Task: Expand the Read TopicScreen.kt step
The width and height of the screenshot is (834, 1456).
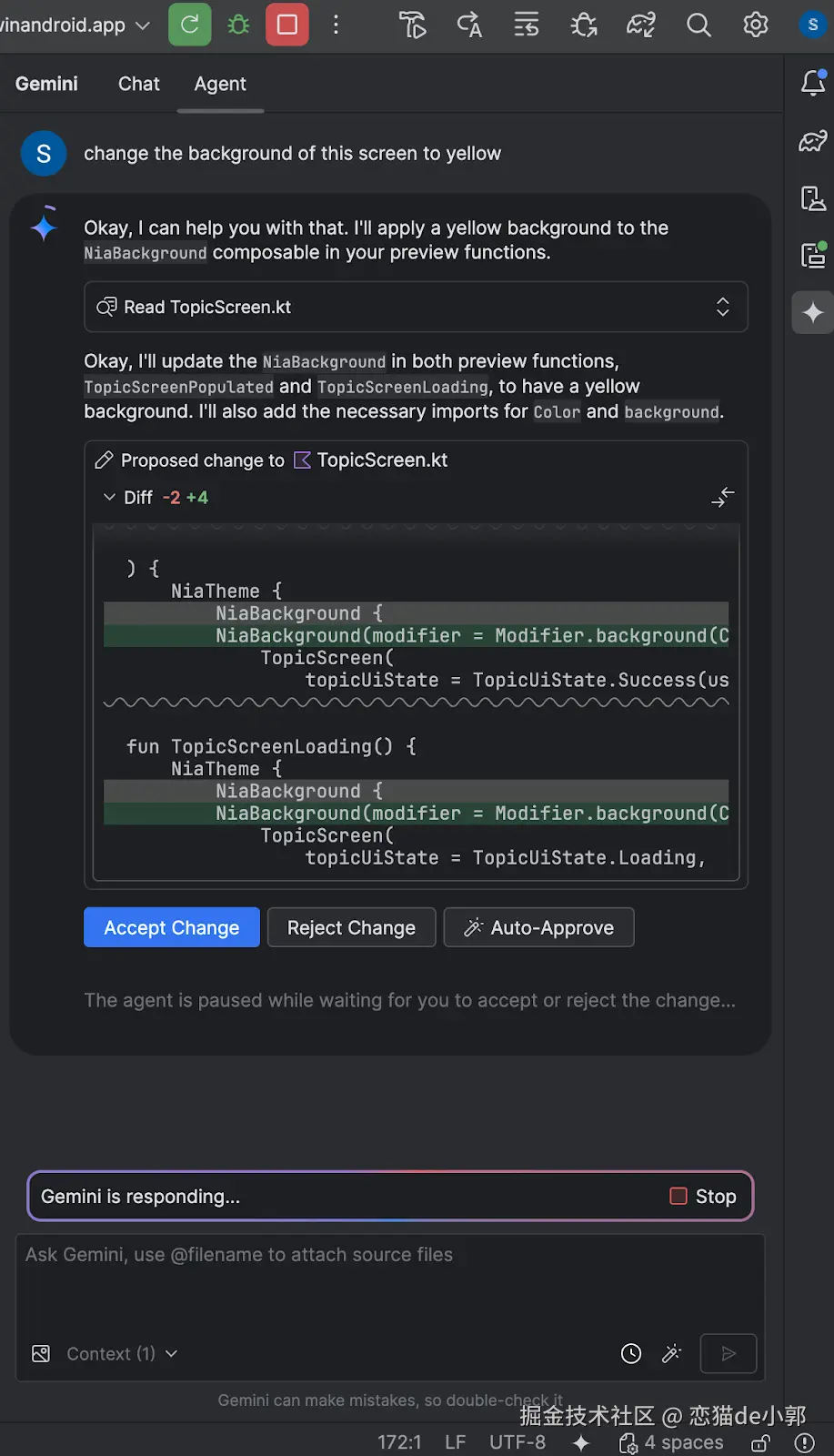Action: click(722, 307)
